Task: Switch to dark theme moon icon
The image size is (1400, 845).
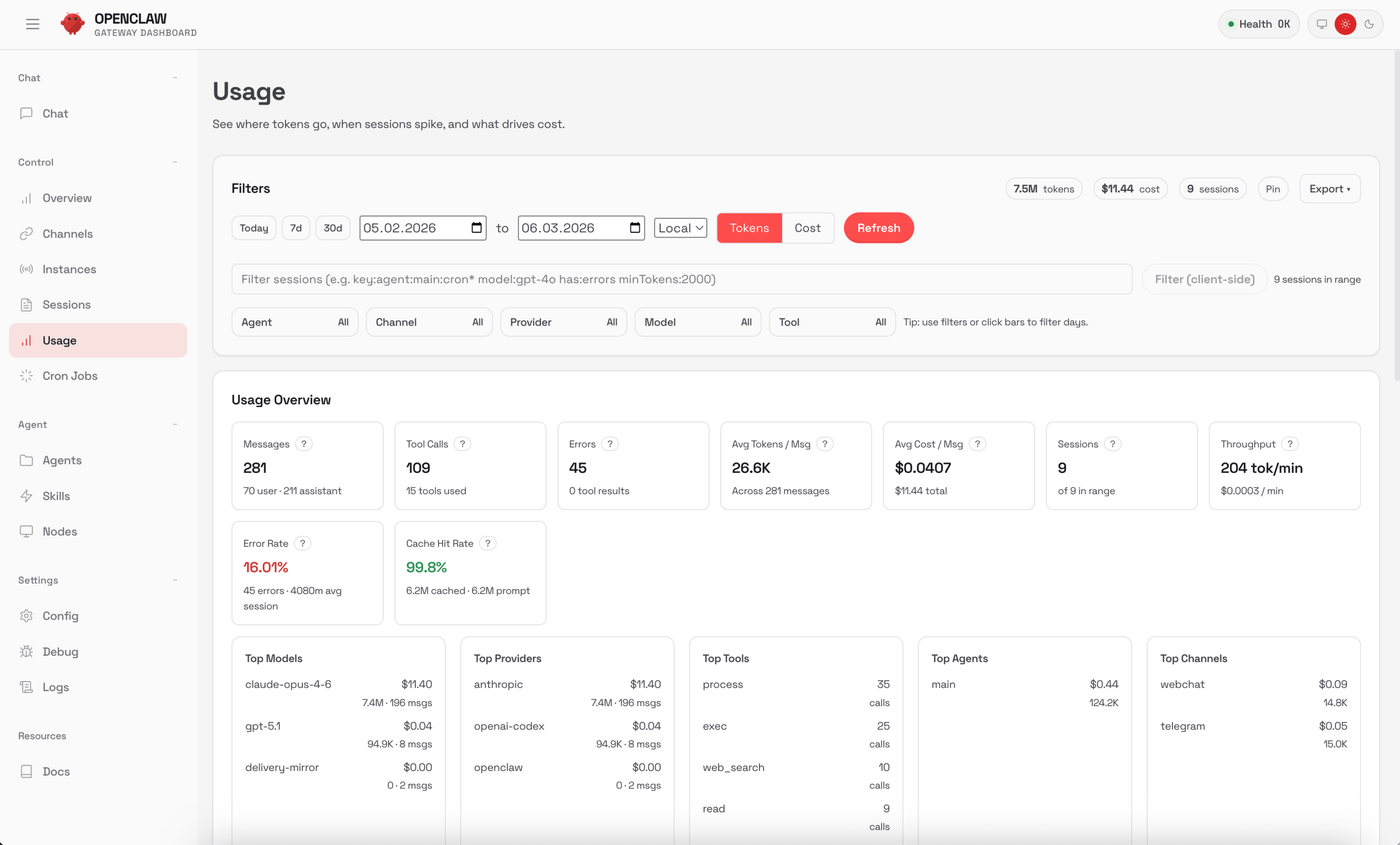Action: [1369, 24]
